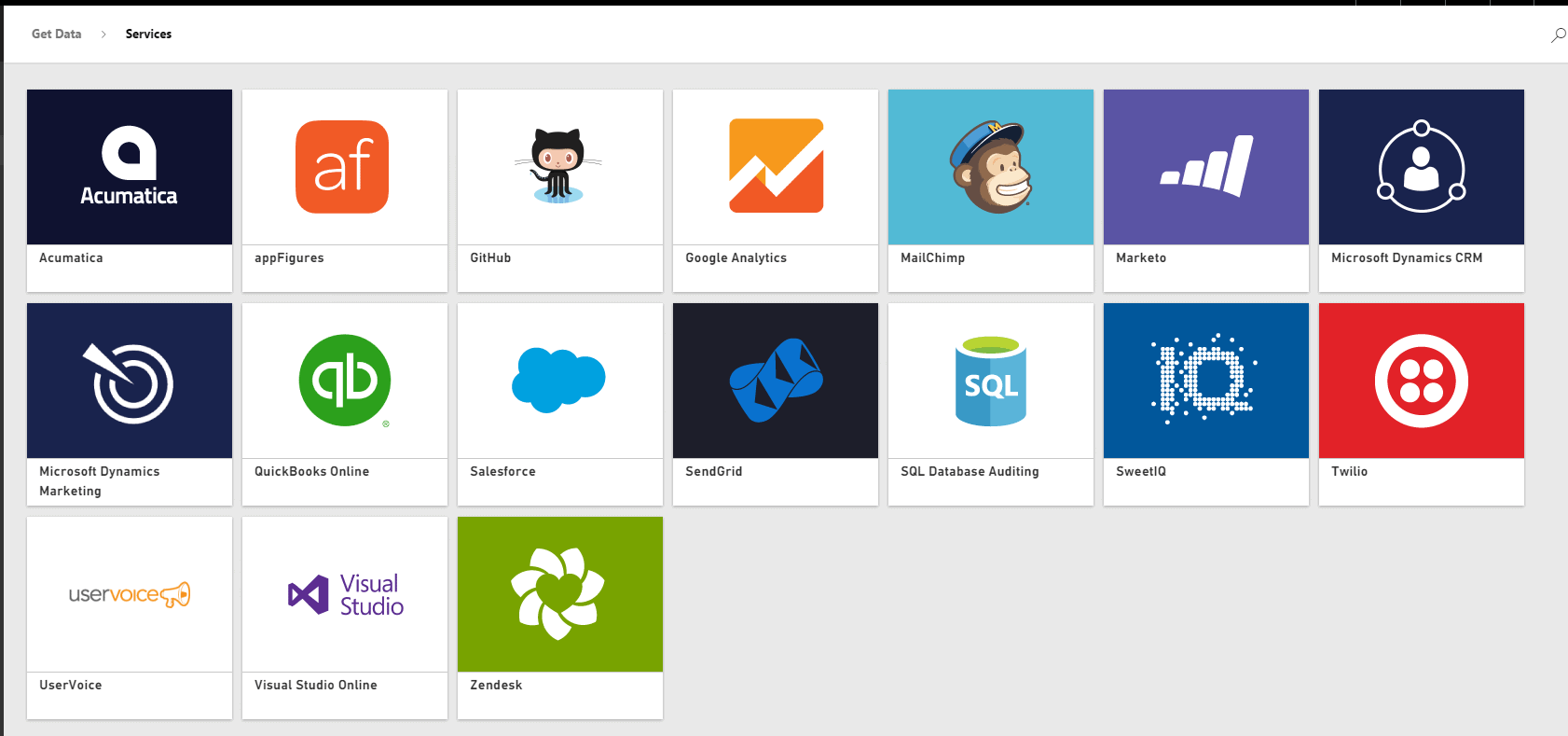1568x736 pixels.
Task: Click the GitHub Octocat icon
Action: coord(559,167)
